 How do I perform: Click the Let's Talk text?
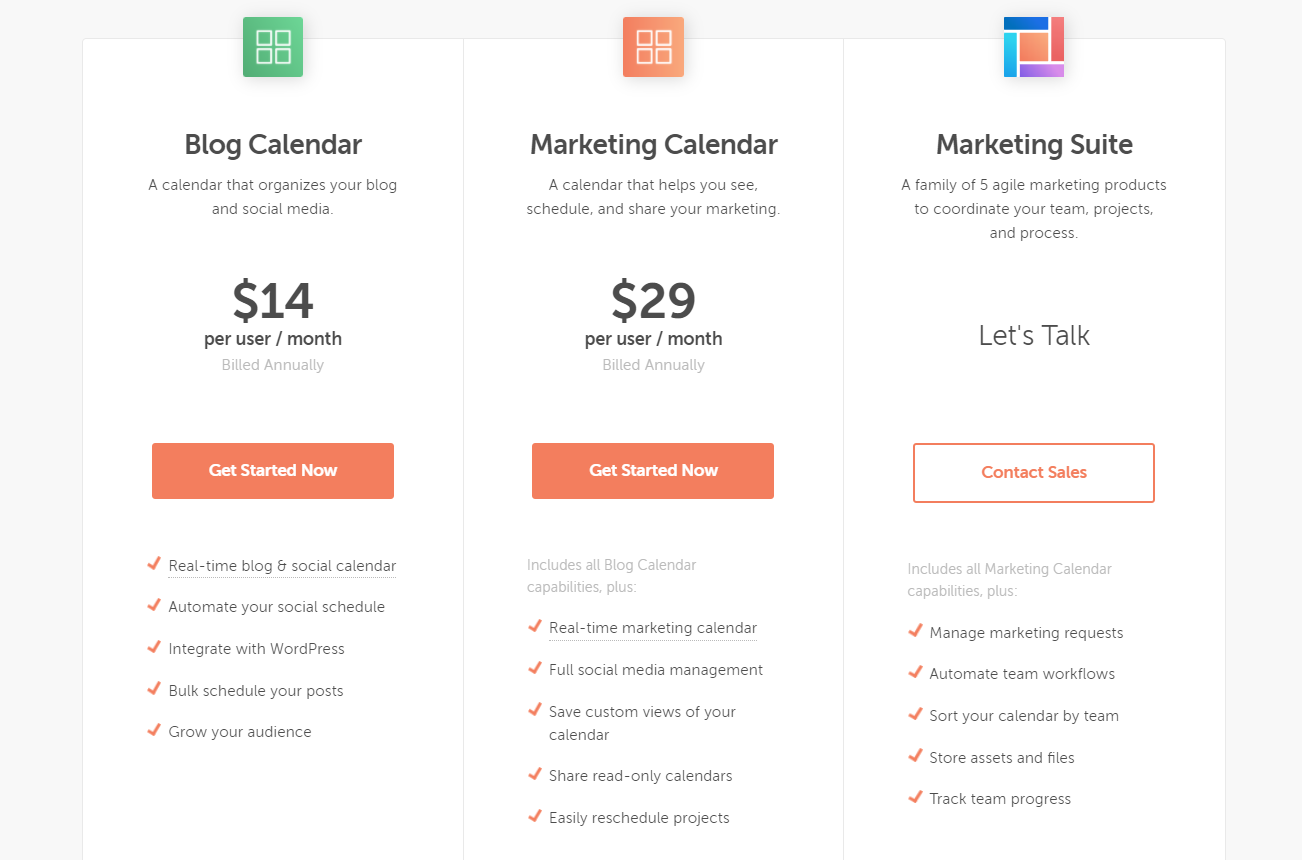1034,335
